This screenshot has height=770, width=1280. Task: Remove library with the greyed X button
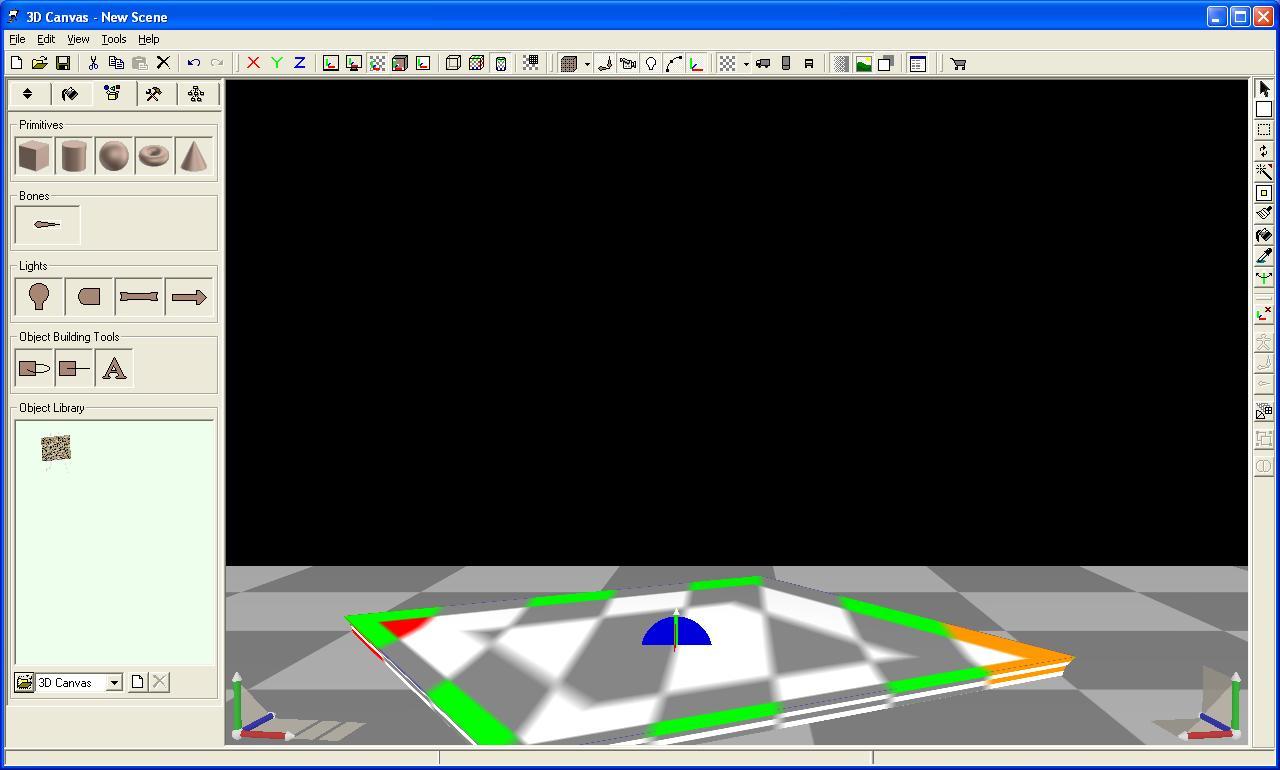(x=160, y=682)
